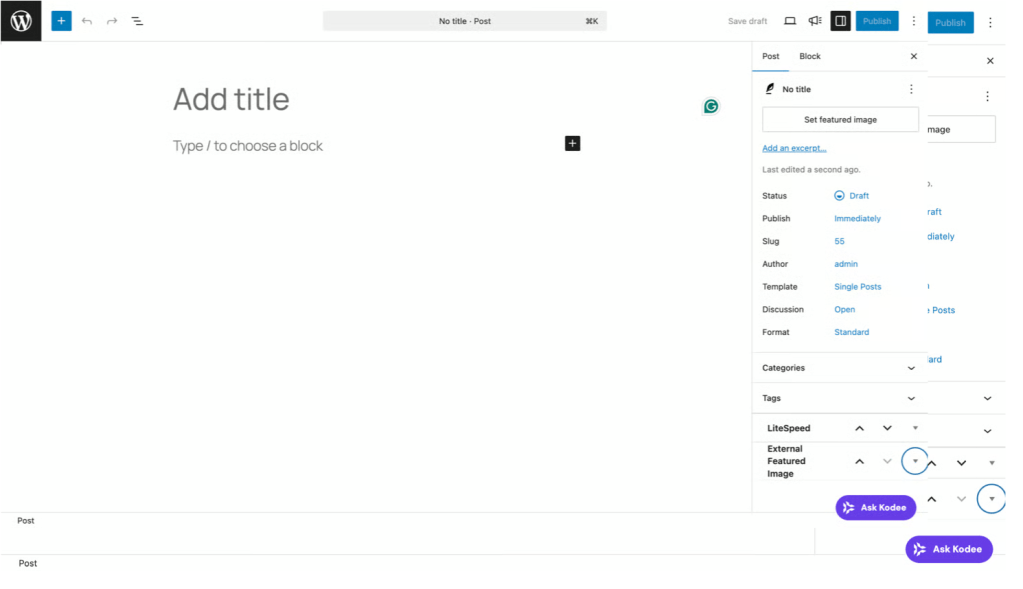Click the black add block button in editor
The image size is (1023, 589).
tap(572, 144)
